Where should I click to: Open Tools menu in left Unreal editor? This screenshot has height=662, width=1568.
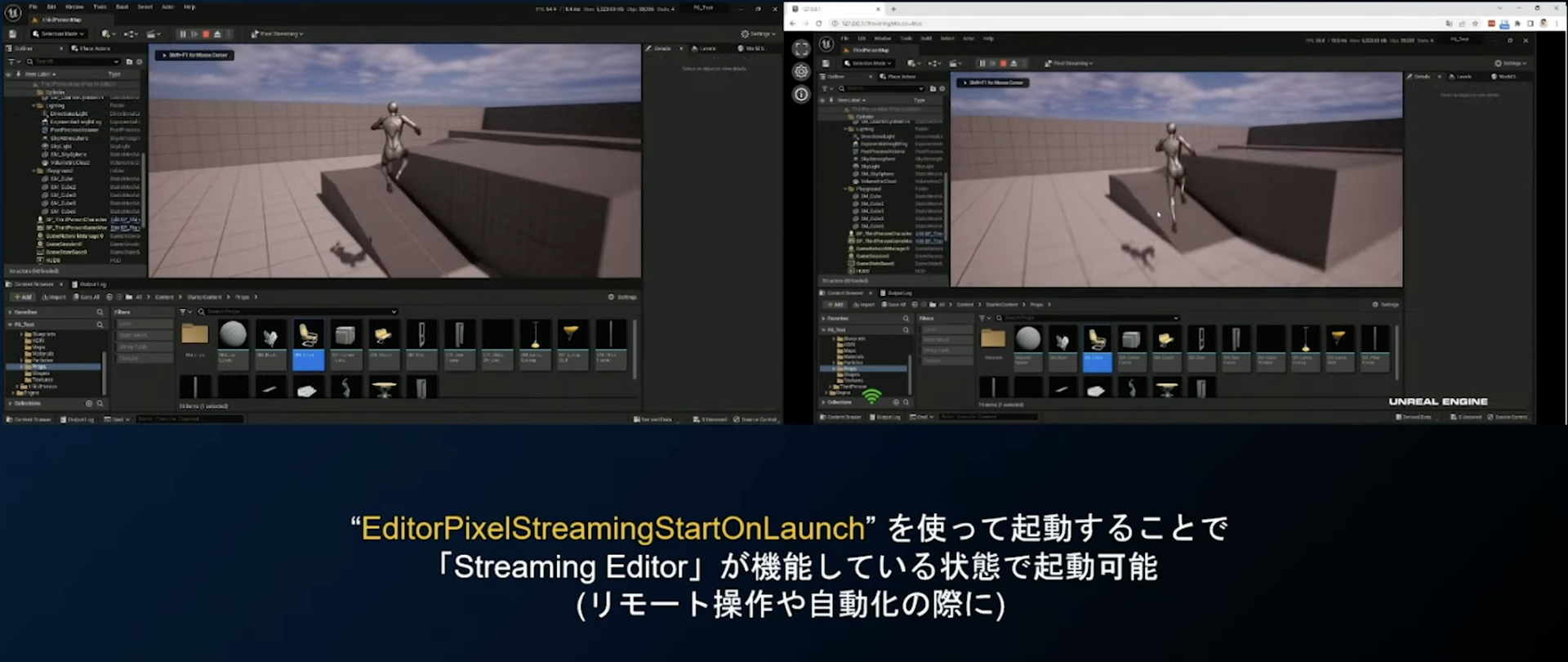click(x=100, y=7)
